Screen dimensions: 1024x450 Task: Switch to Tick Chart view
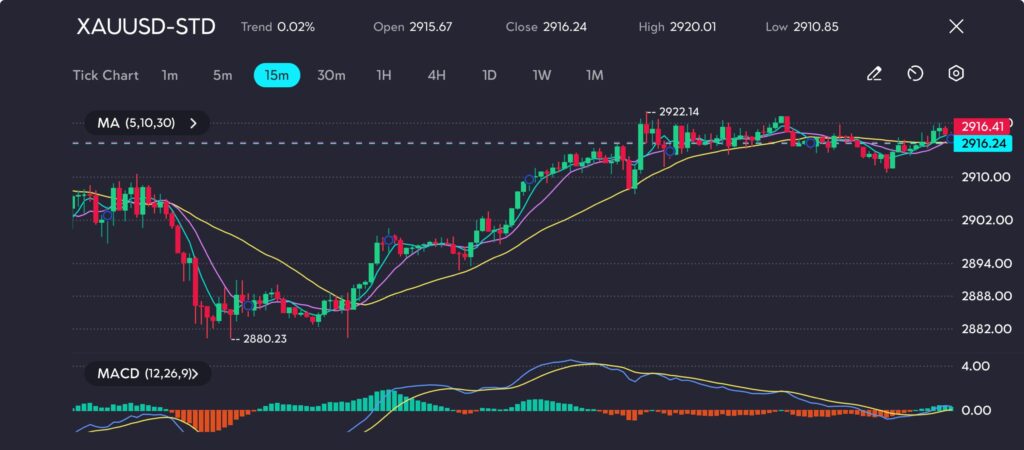pyautogui.click(x=106, y=75)
